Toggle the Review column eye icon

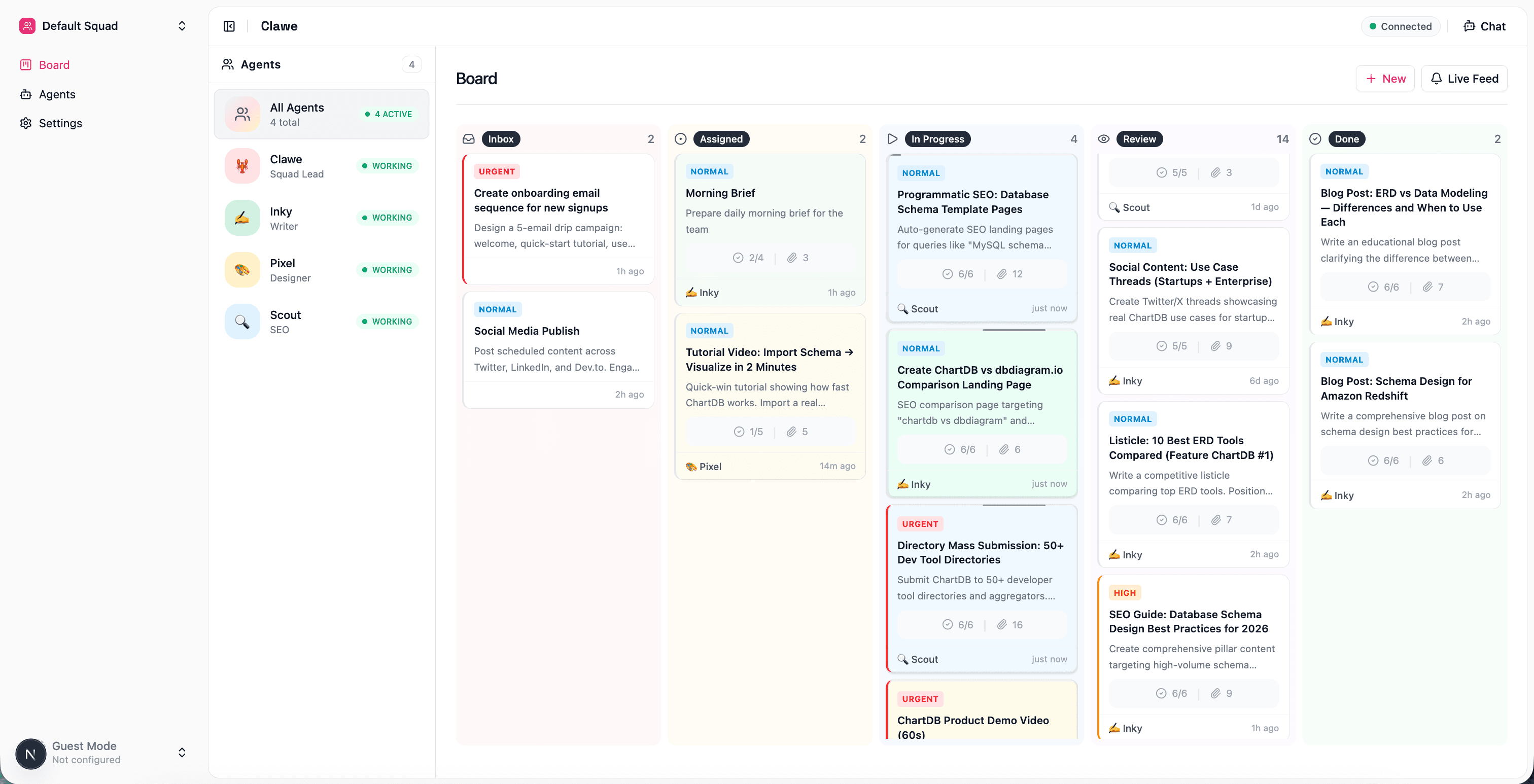1103,139
